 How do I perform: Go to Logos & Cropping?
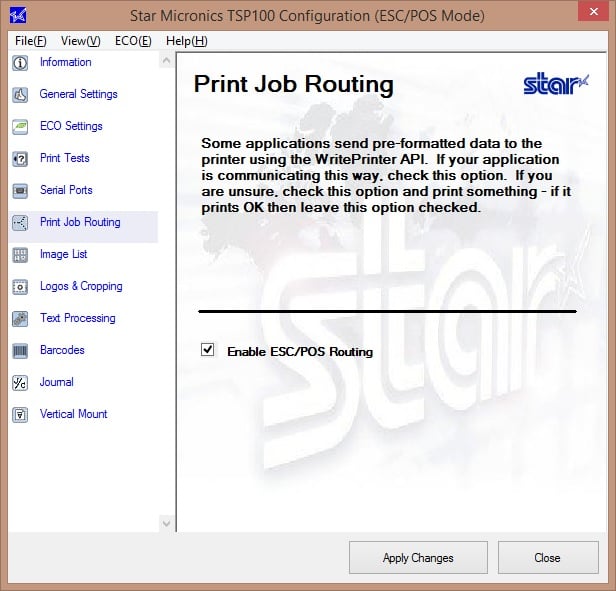point(81,286)
